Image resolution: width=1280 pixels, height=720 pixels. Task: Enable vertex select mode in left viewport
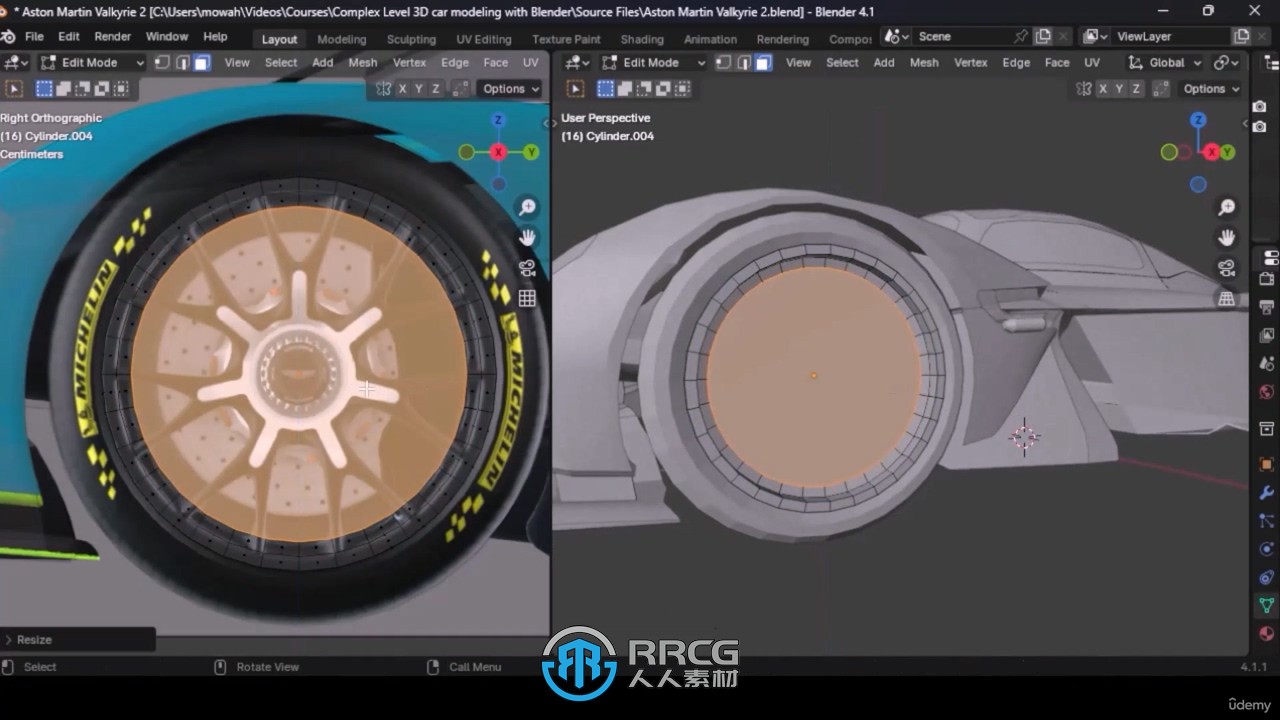(x=162, y=62)
